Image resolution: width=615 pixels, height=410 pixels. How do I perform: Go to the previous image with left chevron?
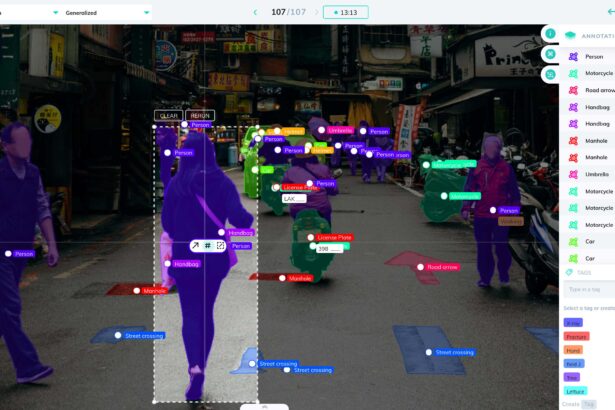255,13
